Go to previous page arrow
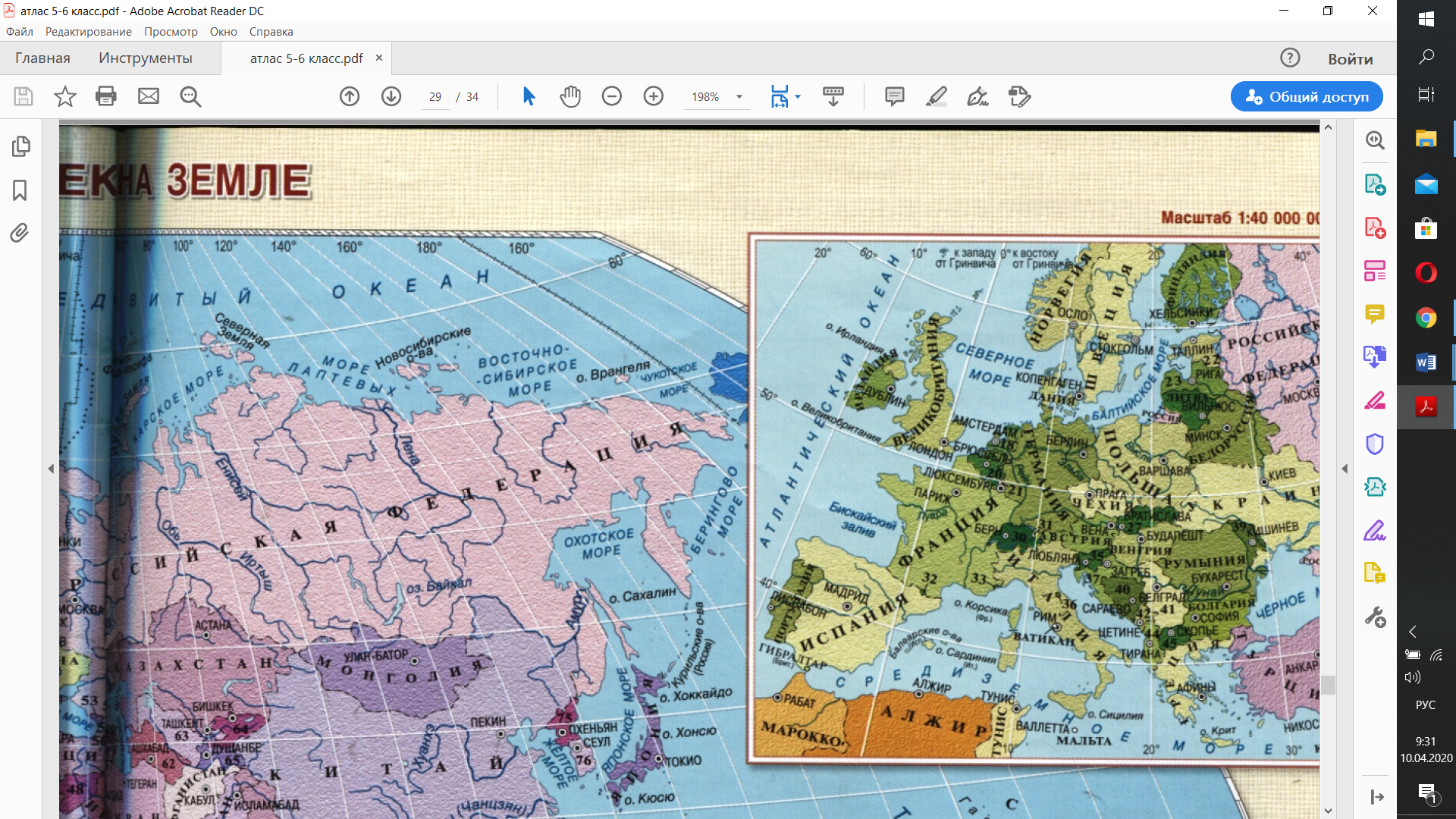Screen dimensions: 1456x819 click(350, 96)
